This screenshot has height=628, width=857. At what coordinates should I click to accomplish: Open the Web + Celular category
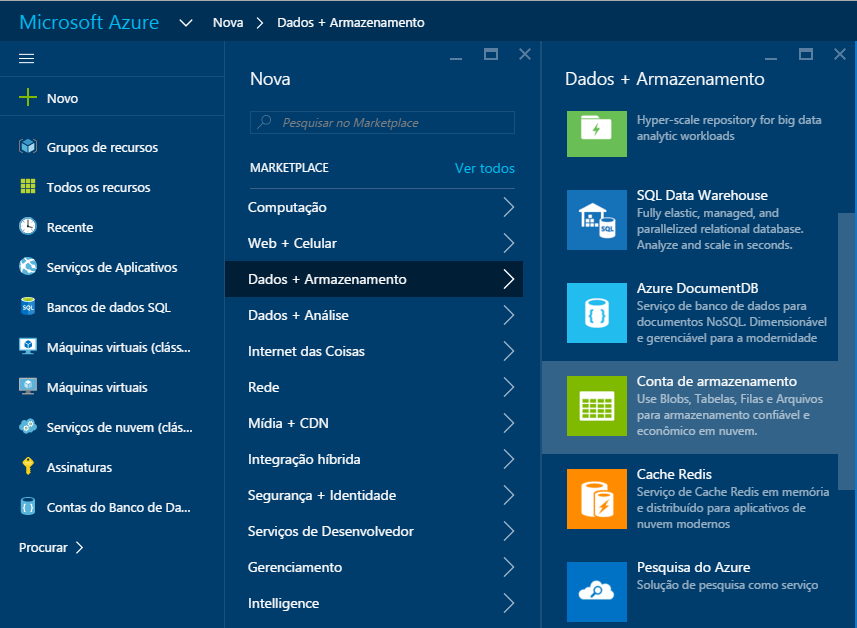coord(292,243)
